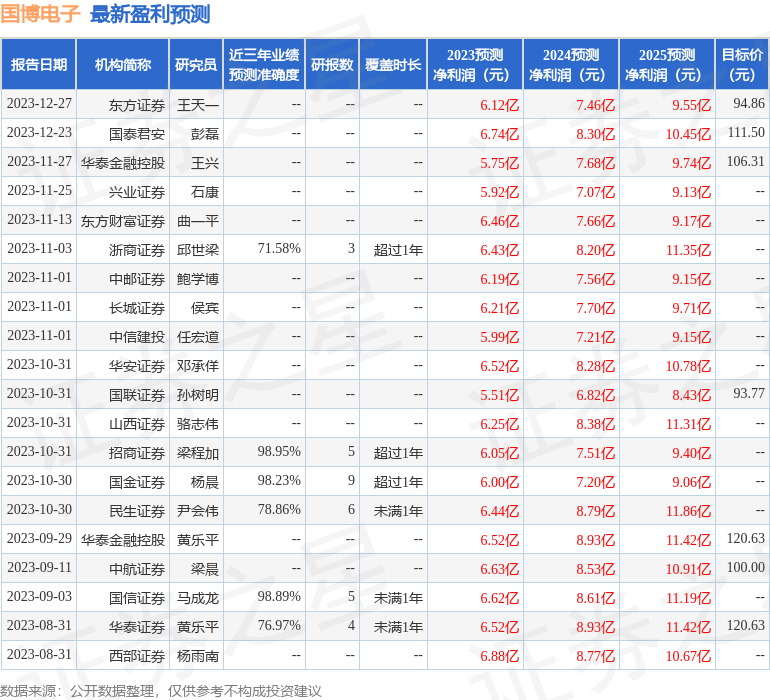Click target price 111.50
This screenshot has height=700, width=770.
746,133
